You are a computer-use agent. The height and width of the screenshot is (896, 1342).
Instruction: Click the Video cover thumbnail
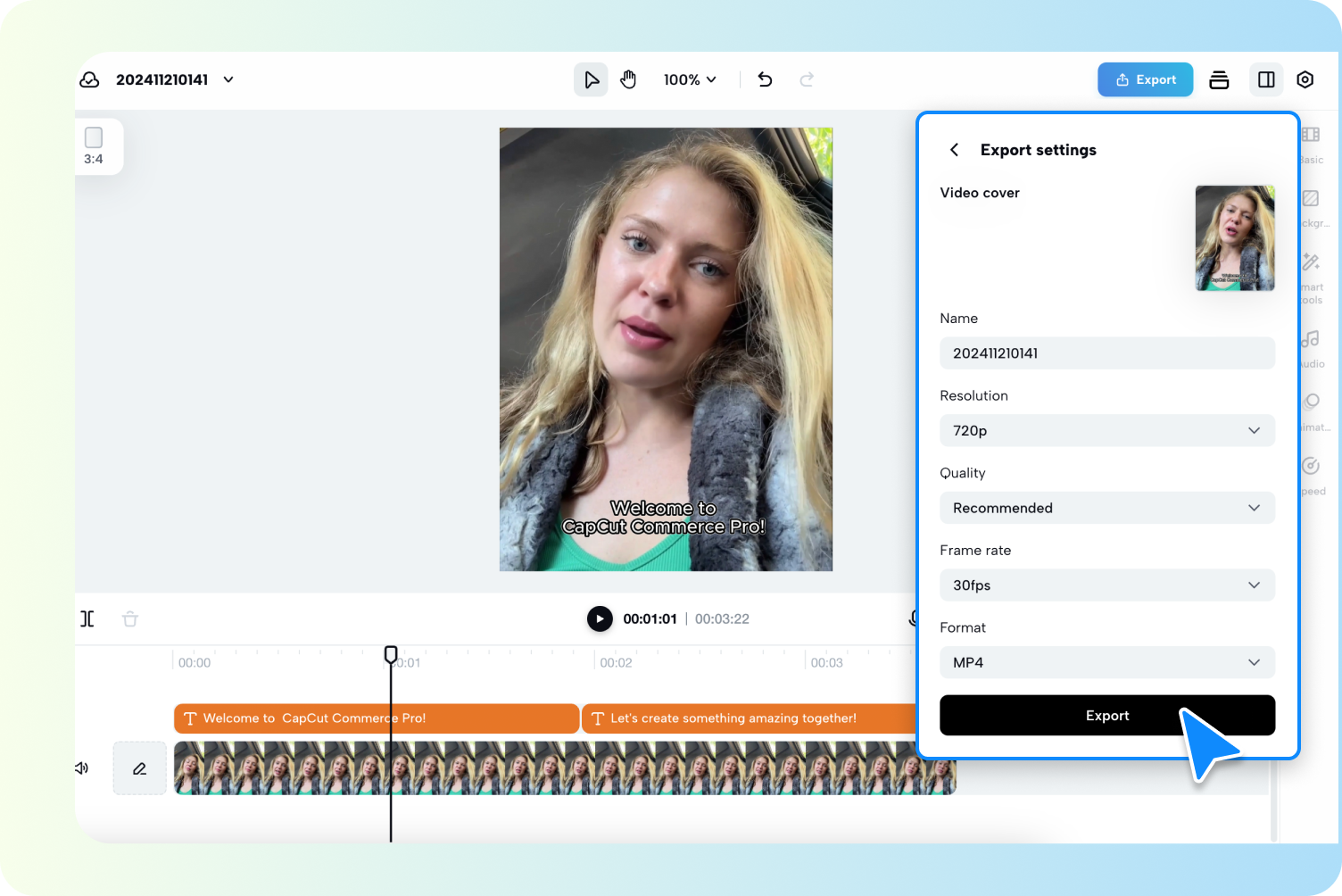click(x=1235, y=238)
